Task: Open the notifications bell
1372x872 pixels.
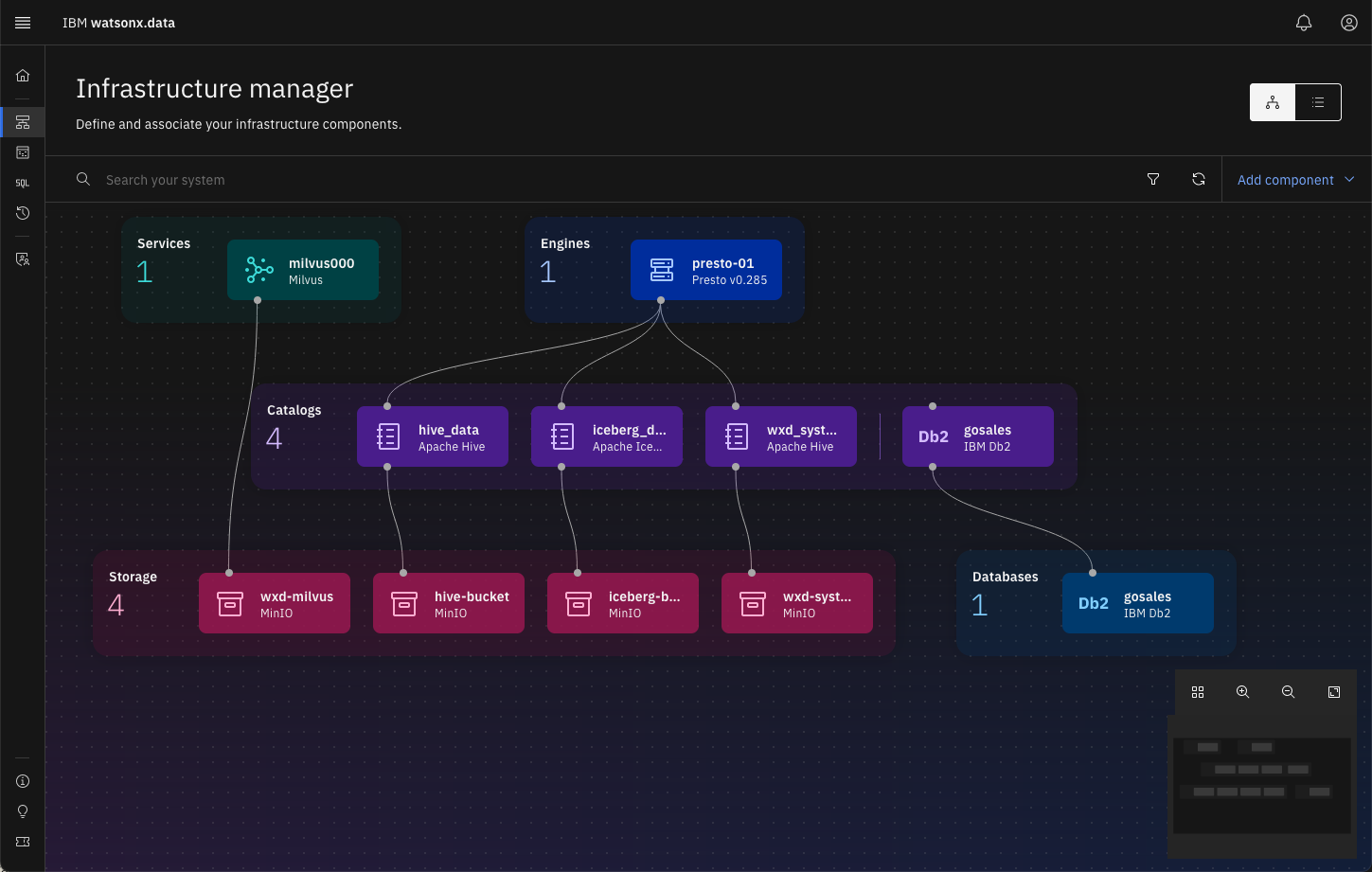Action: (x=1304, y=23)
